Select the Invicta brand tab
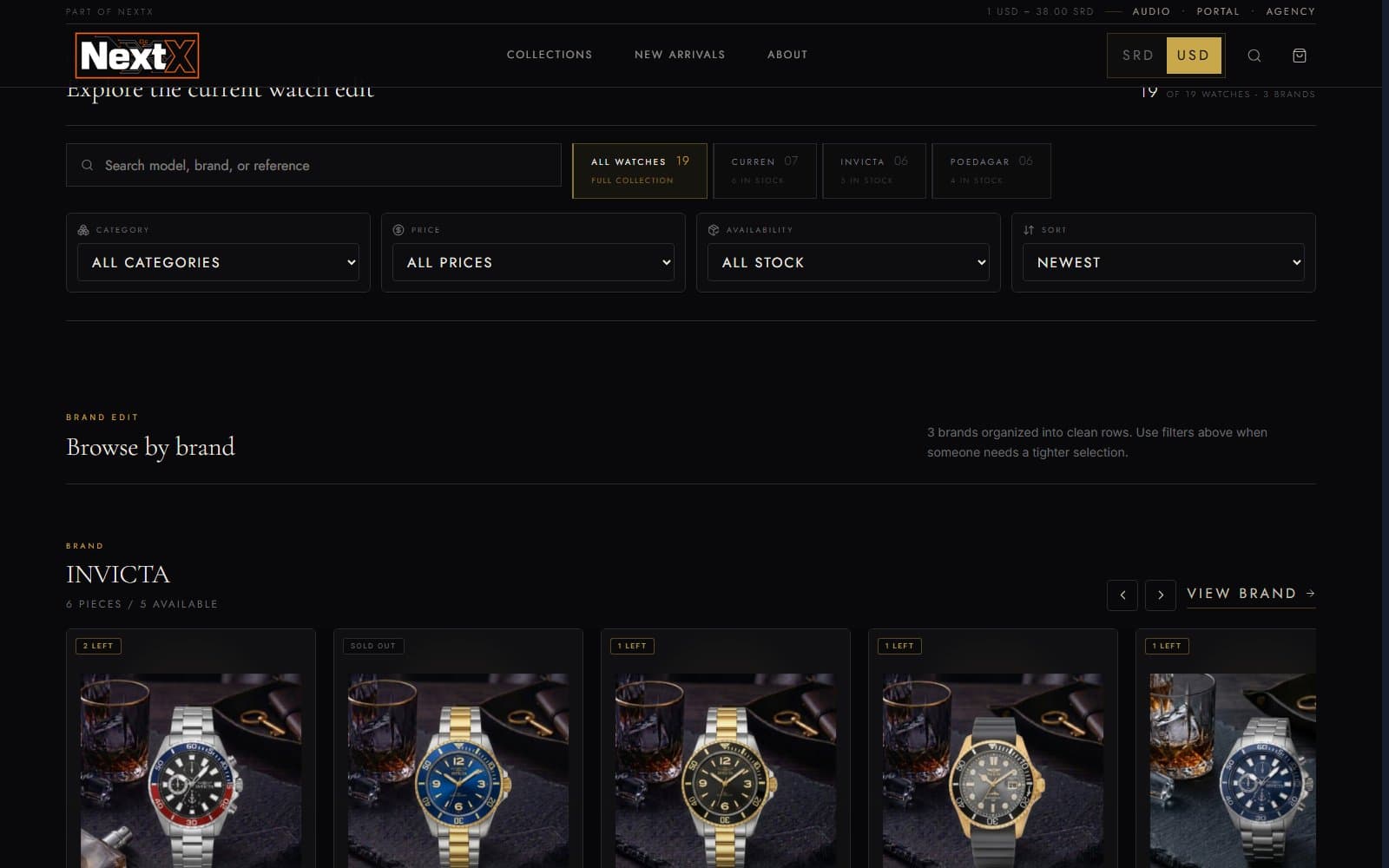The image size is (1389, 868). tap(874, 171)
